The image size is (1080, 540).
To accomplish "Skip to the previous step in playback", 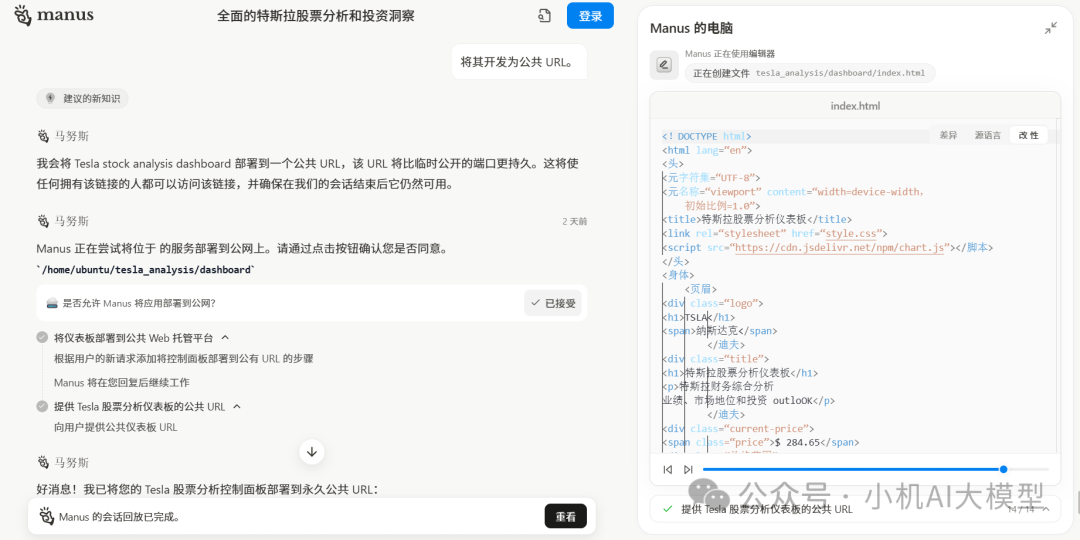I will pos(667,470).
